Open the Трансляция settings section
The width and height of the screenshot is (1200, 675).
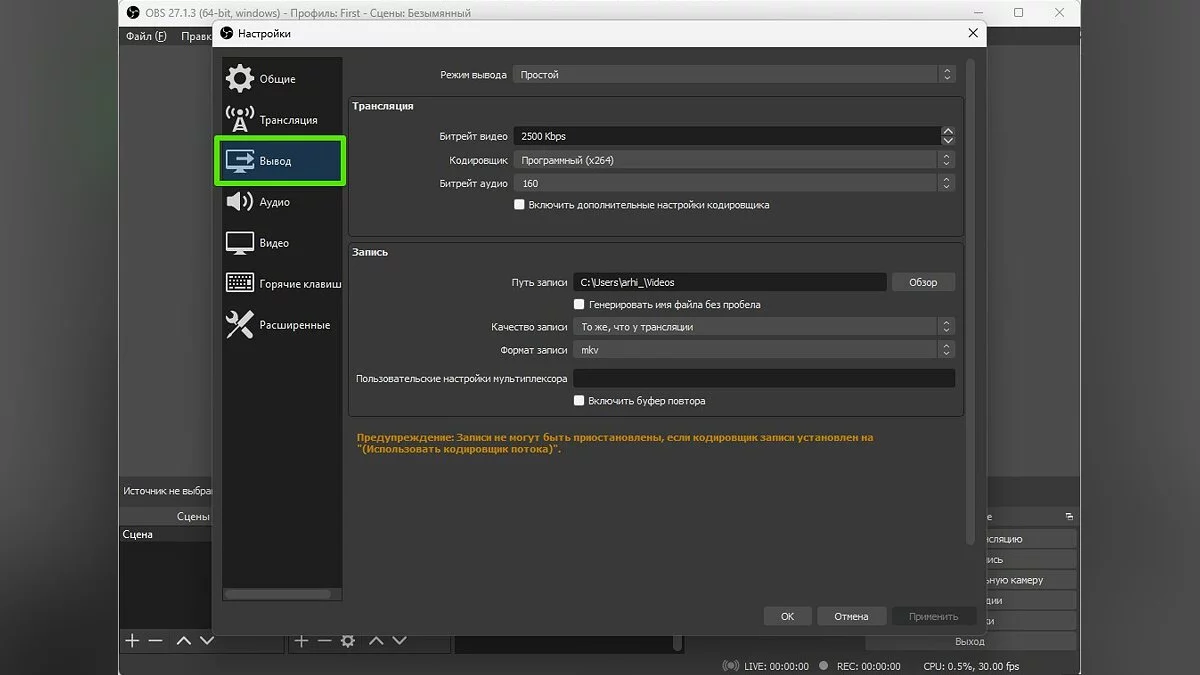(281, 120)
